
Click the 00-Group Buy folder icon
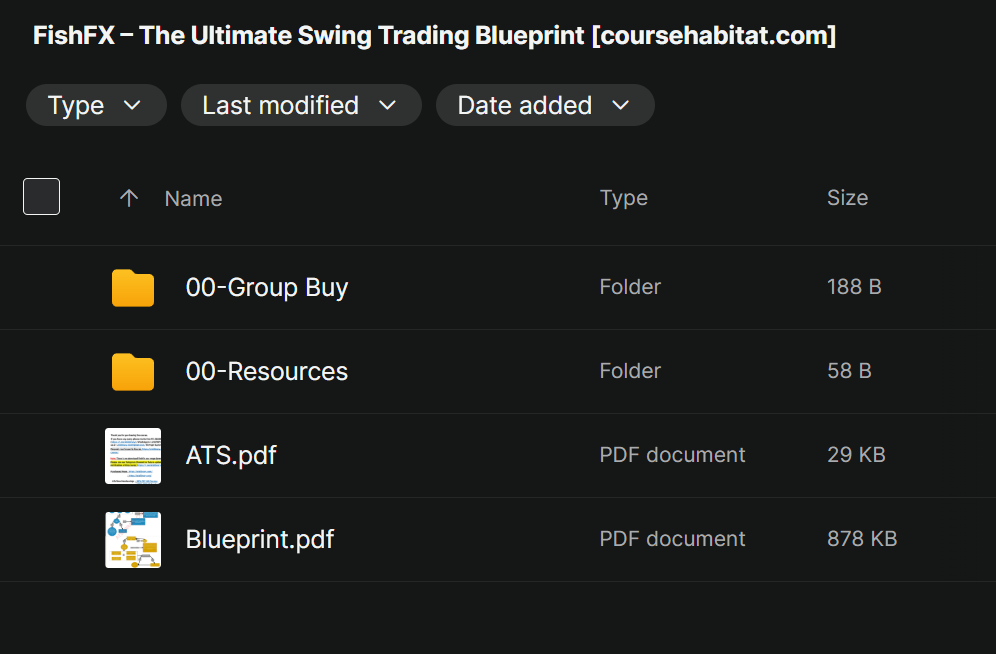pos(132,288)
